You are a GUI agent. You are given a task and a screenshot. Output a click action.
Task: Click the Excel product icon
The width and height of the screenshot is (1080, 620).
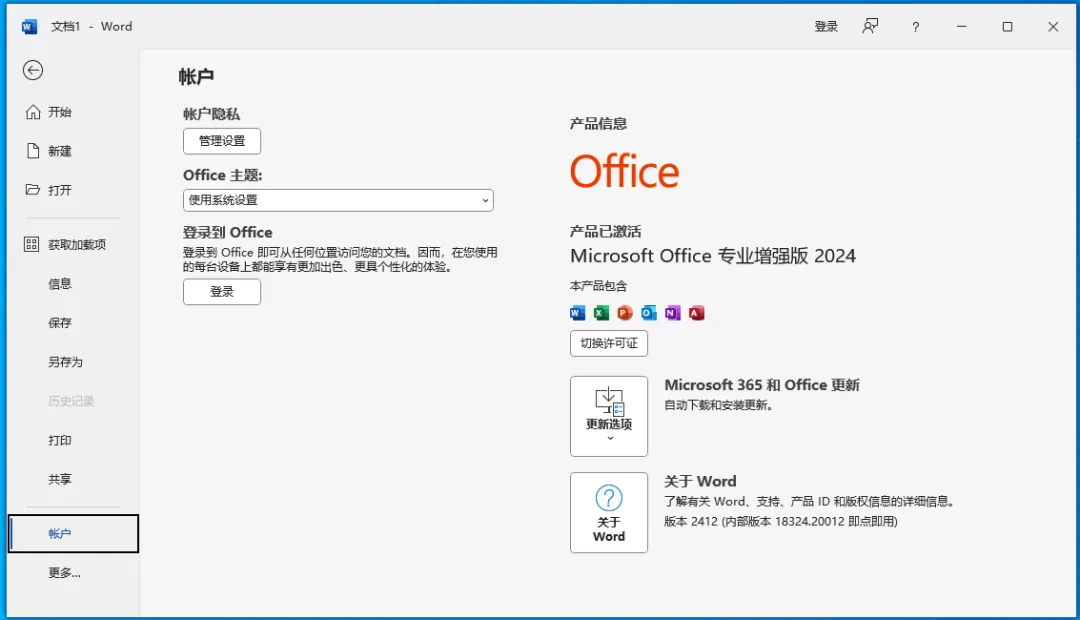(601, 313)
